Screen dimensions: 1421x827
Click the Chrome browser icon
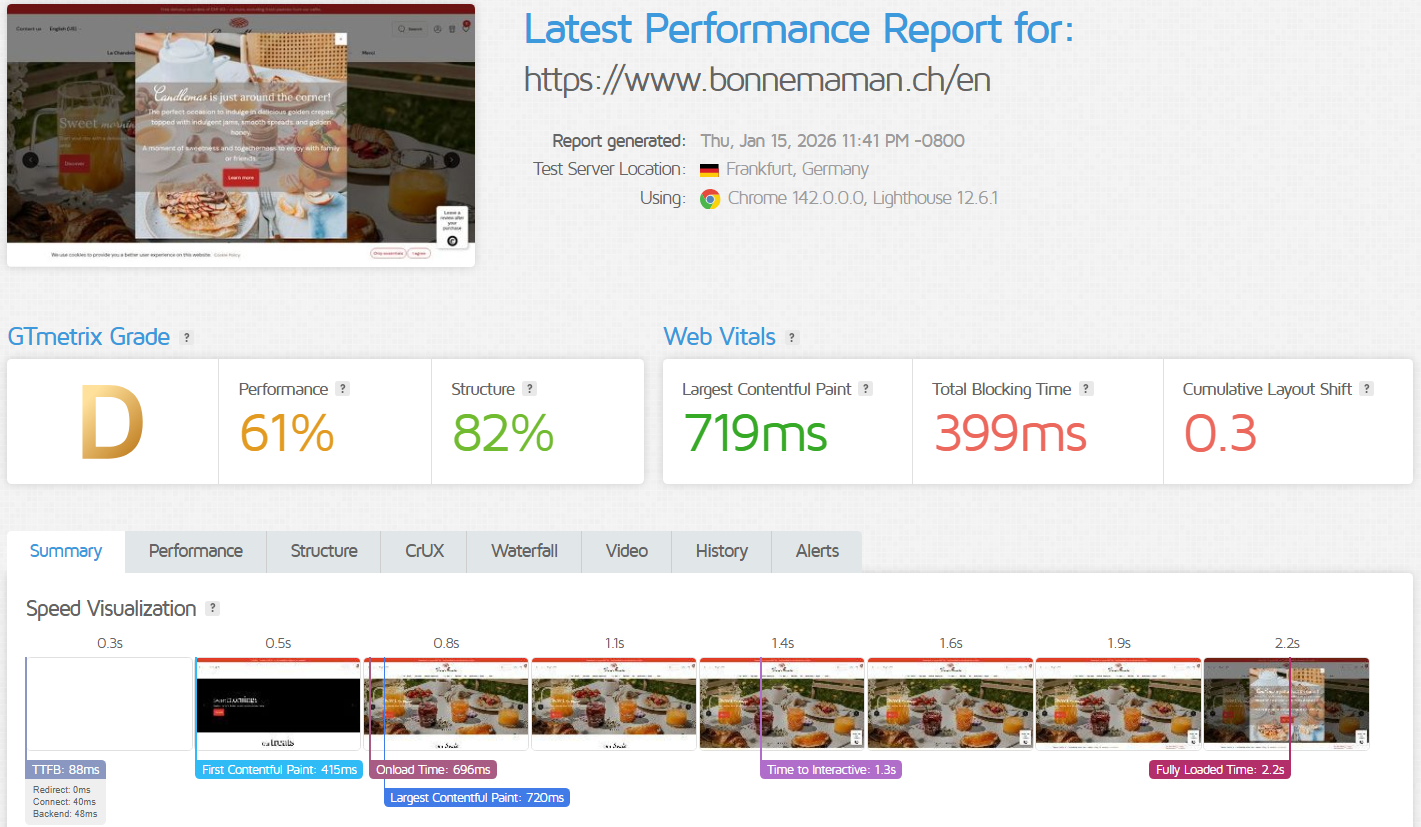[x=710, y=199]
